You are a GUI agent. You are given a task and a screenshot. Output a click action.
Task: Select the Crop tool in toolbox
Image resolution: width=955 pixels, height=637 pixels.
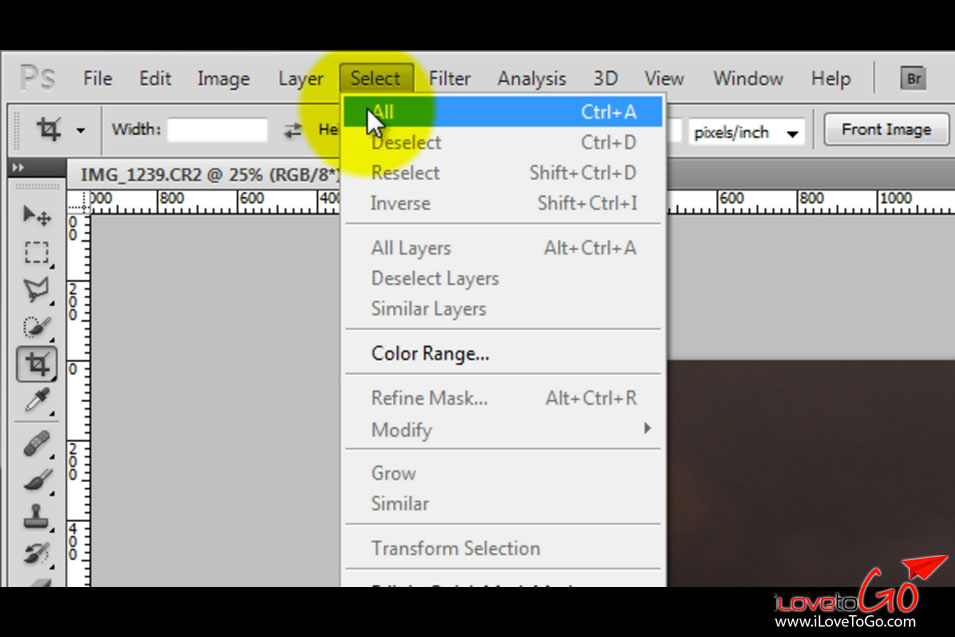[37, 364]
